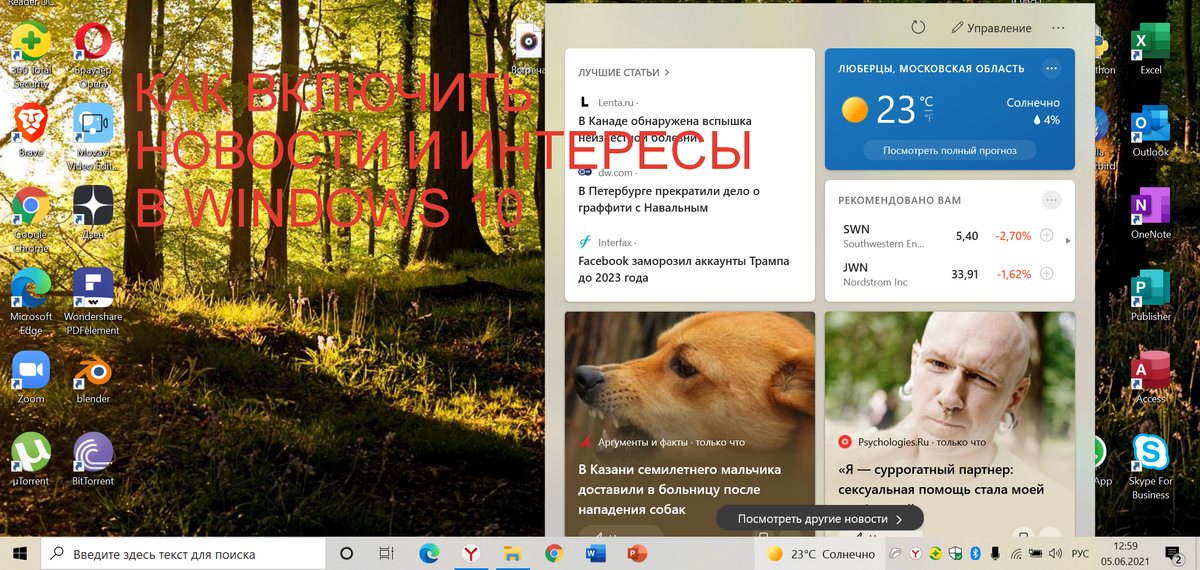
Task: Click the taskbar search box
Action: 183,553
